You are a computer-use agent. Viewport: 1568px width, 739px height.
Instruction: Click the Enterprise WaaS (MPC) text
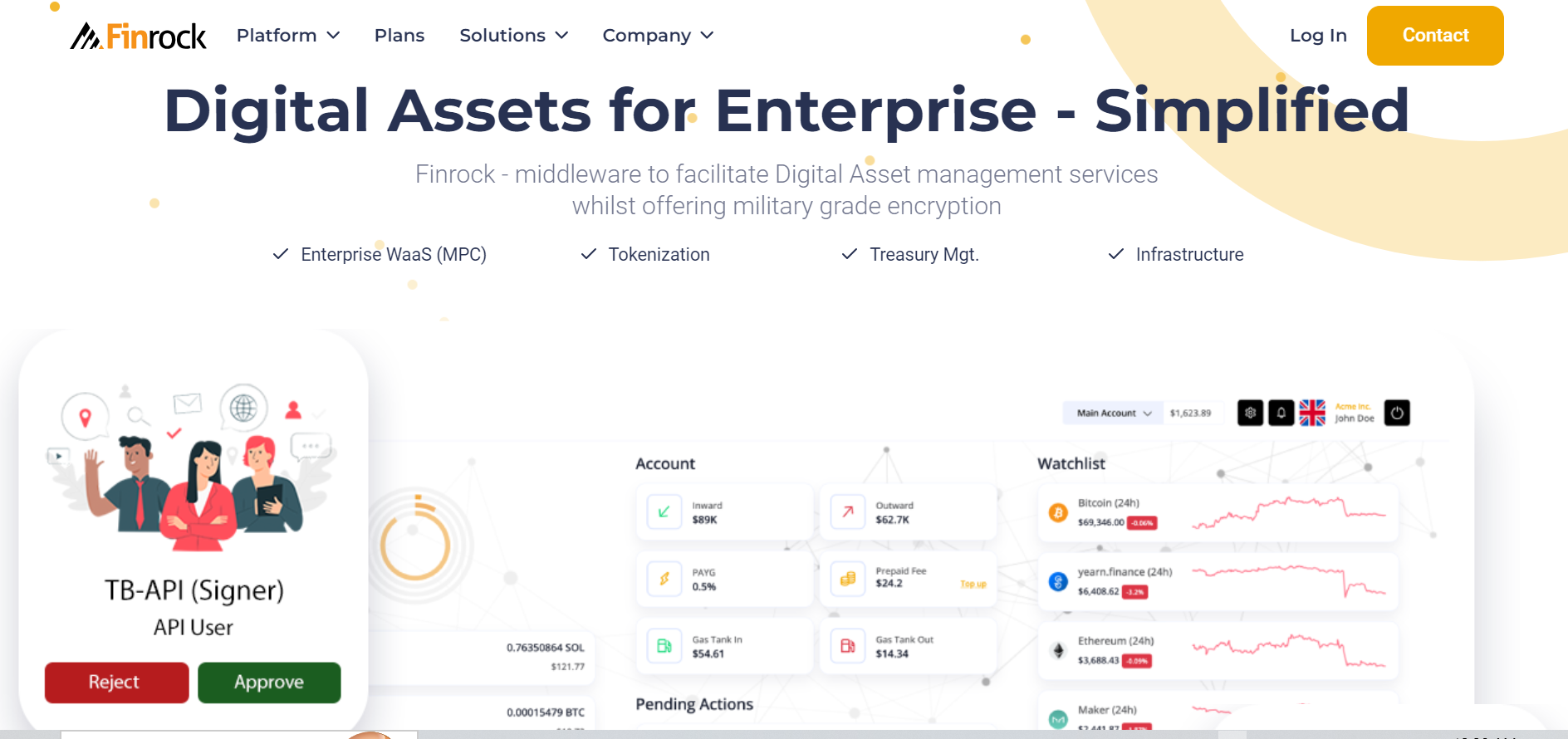pyautogui.click(x=394, y=254)
